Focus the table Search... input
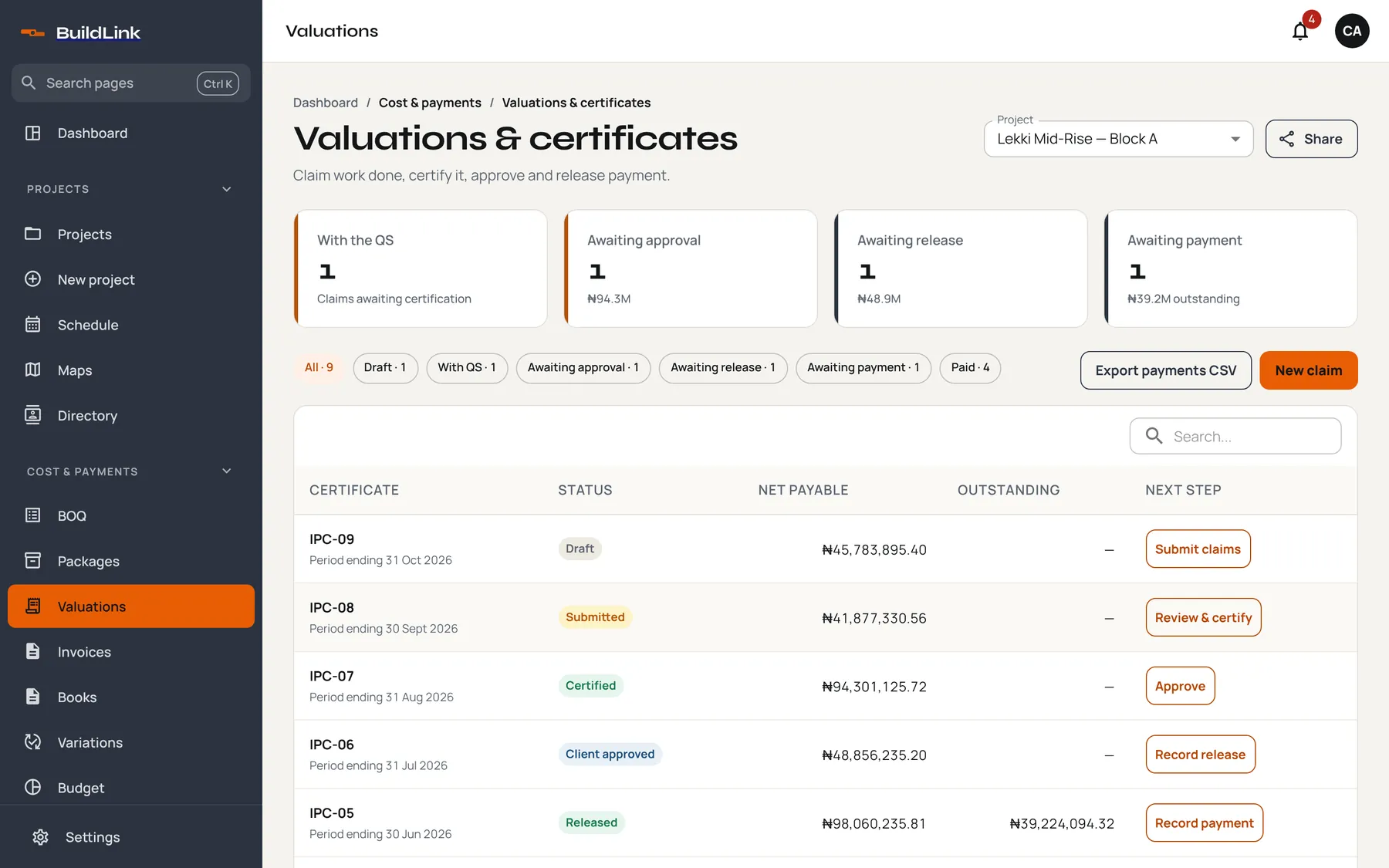 click(1235, 436)
